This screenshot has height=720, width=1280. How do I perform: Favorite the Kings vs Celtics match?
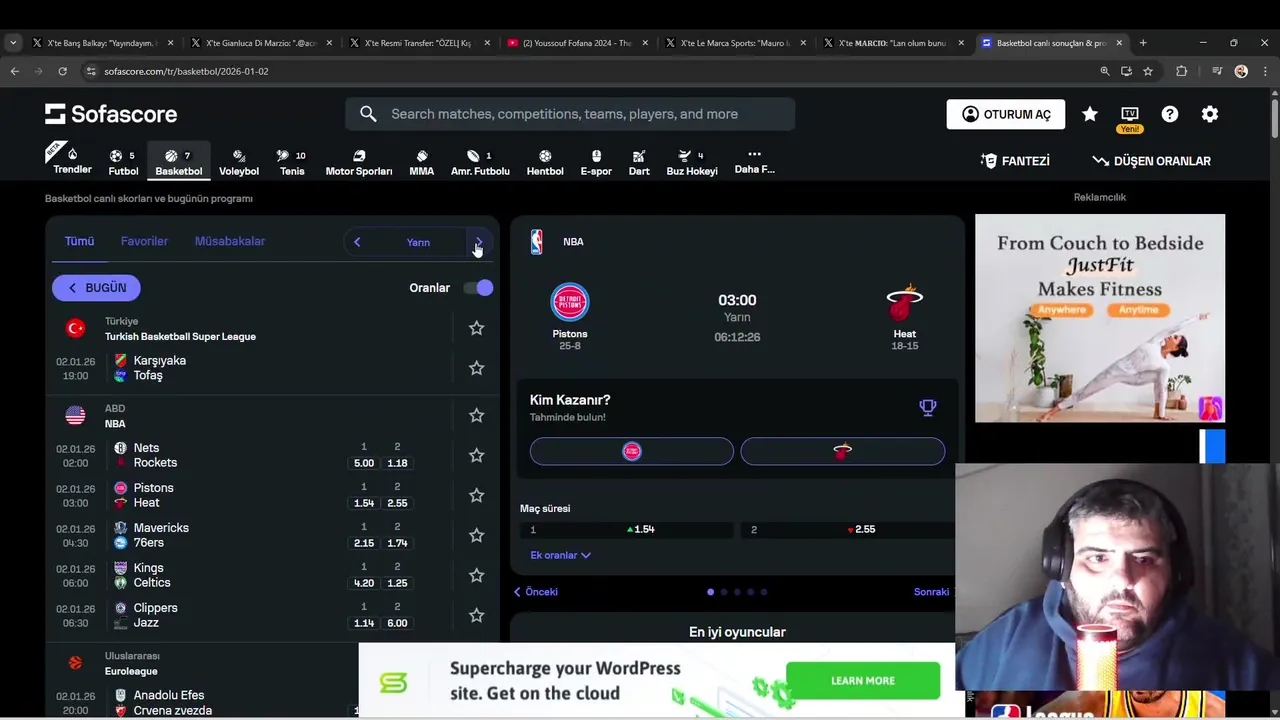coord(477,575)
